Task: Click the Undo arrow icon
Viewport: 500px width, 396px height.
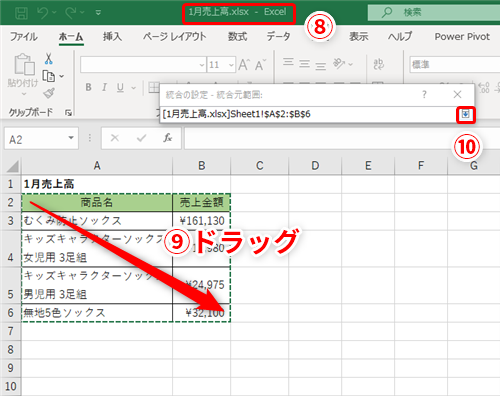Action: coord(43,13)
